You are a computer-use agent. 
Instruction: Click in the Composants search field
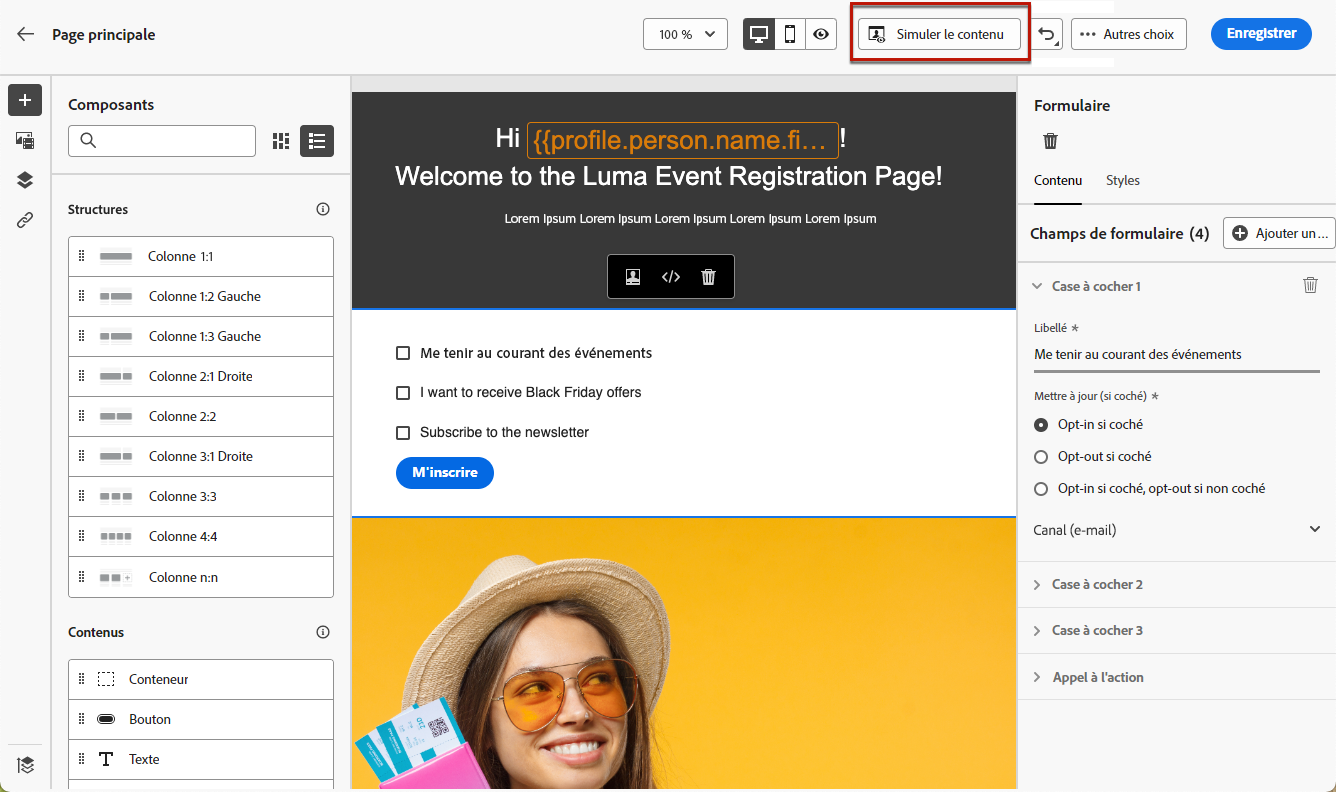tap(162, 141)
